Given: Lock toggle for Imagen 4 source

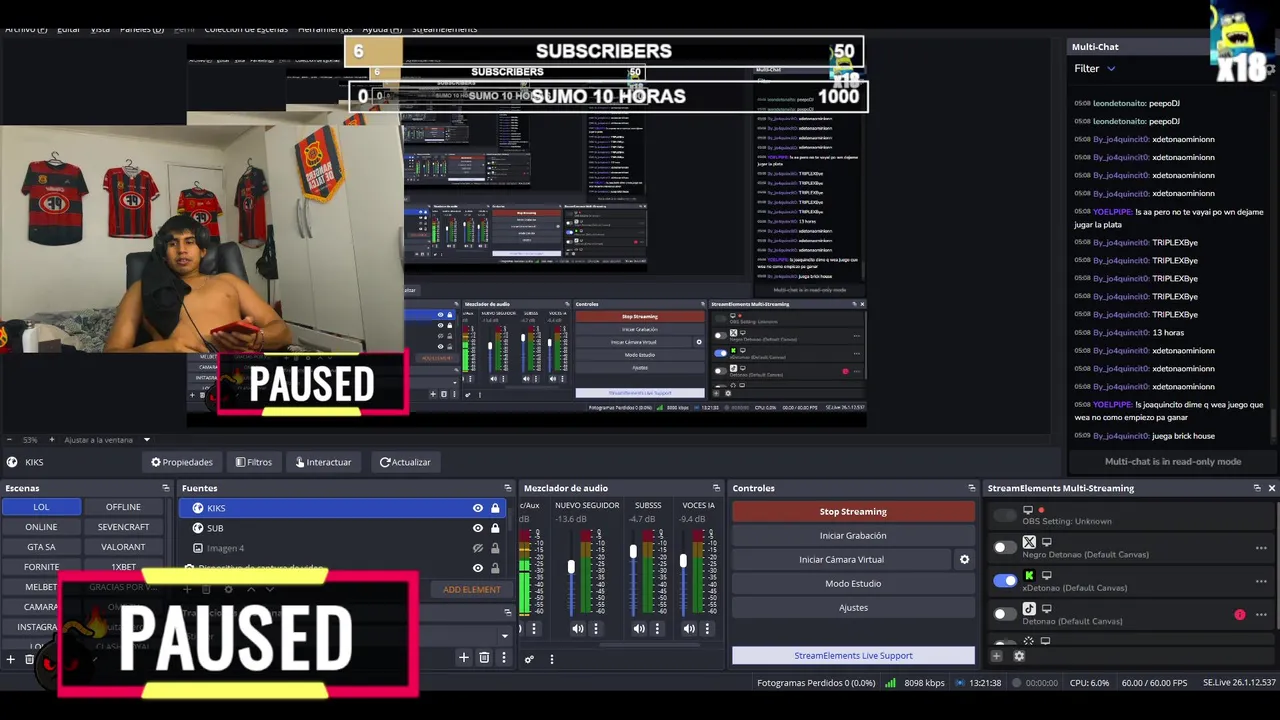Looking at the screenshot, I should tap(495, 548).
